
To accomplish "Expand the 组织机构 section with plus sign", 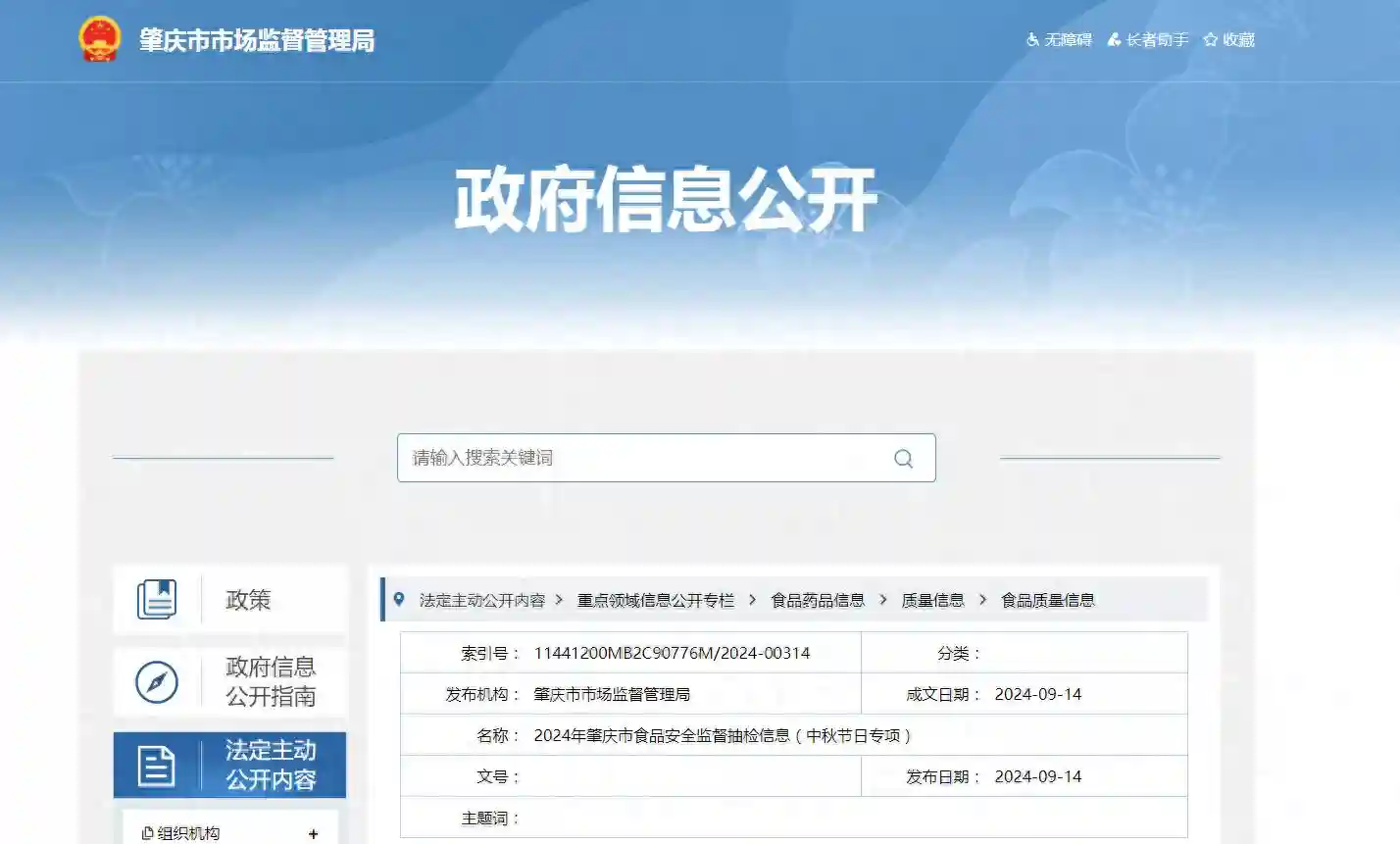I will (x=312, y=834).
